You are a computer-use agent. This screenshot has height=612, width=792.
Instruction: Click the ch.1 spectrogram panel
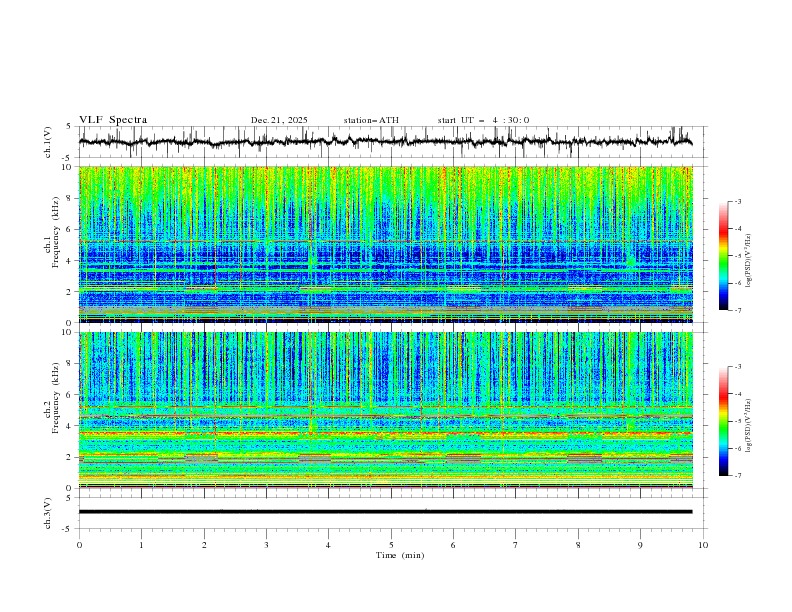pyautogui.click(x=386, y=244)
